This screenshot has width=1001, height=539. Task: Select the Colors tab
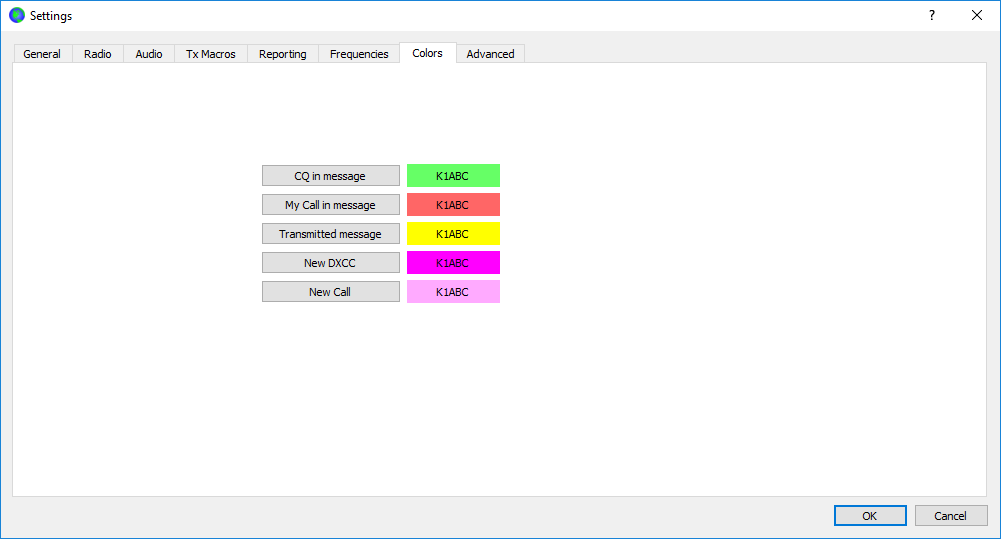[x=428, y=53]
